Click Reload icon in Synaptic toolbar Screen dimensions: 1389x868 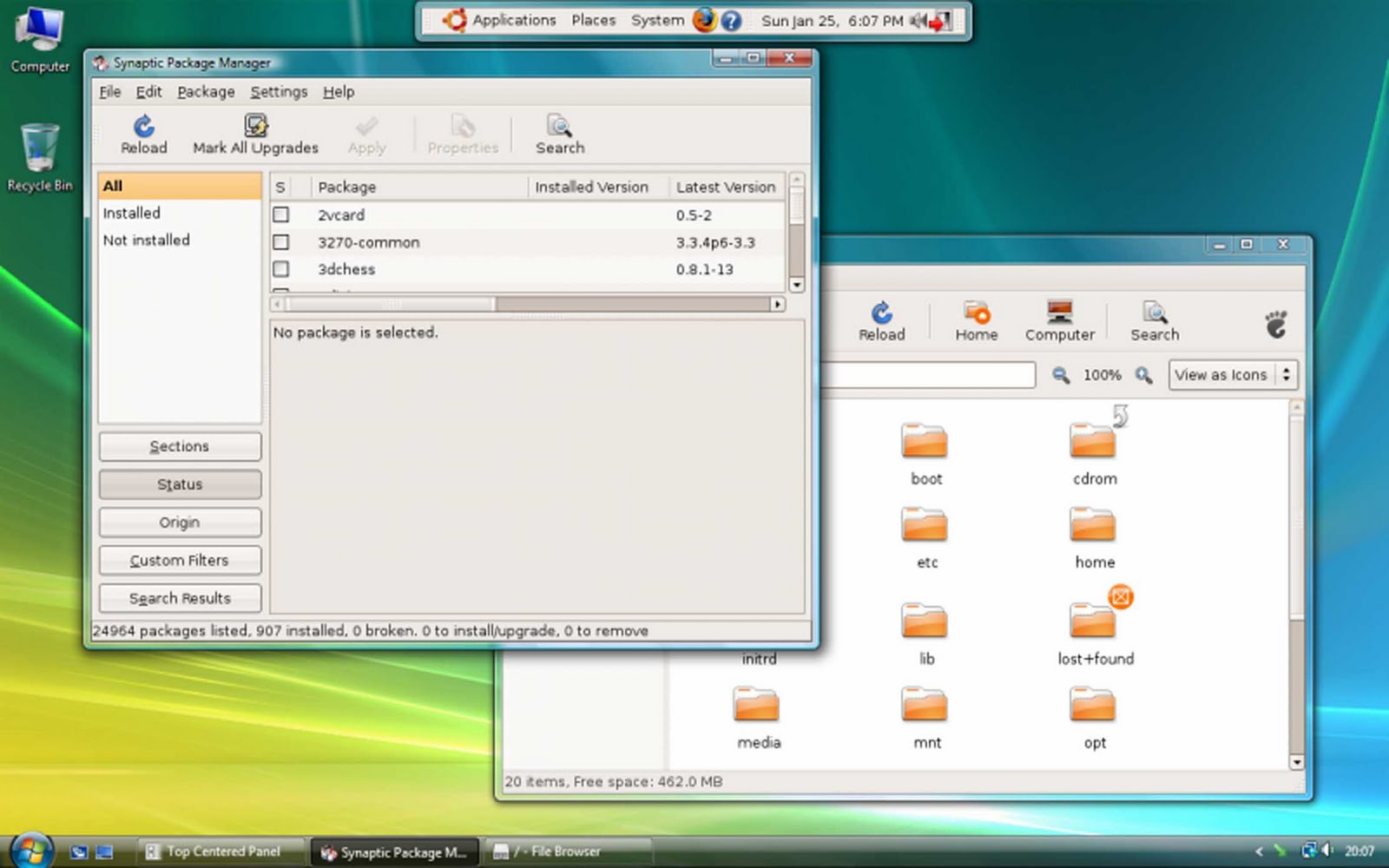(x=143, y=127)
